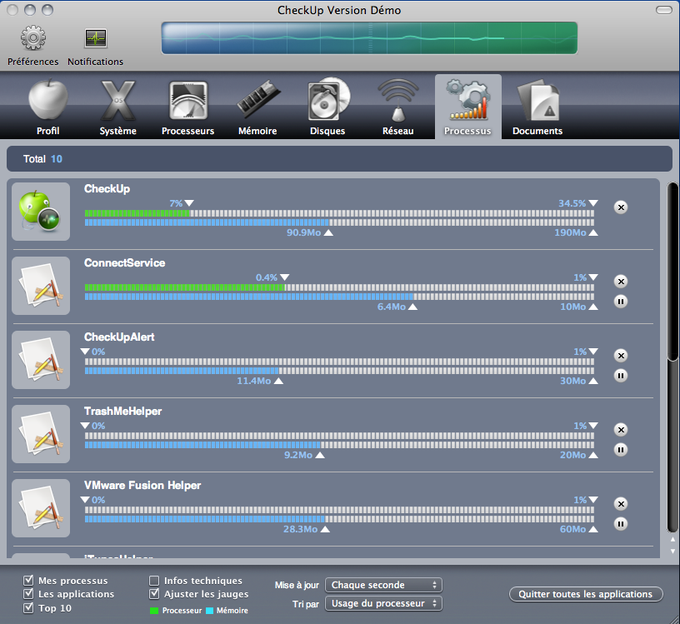The image size is (680, 624).
Task: Click the toolbar toggle pill in title bar
Action: pos(664,10)
